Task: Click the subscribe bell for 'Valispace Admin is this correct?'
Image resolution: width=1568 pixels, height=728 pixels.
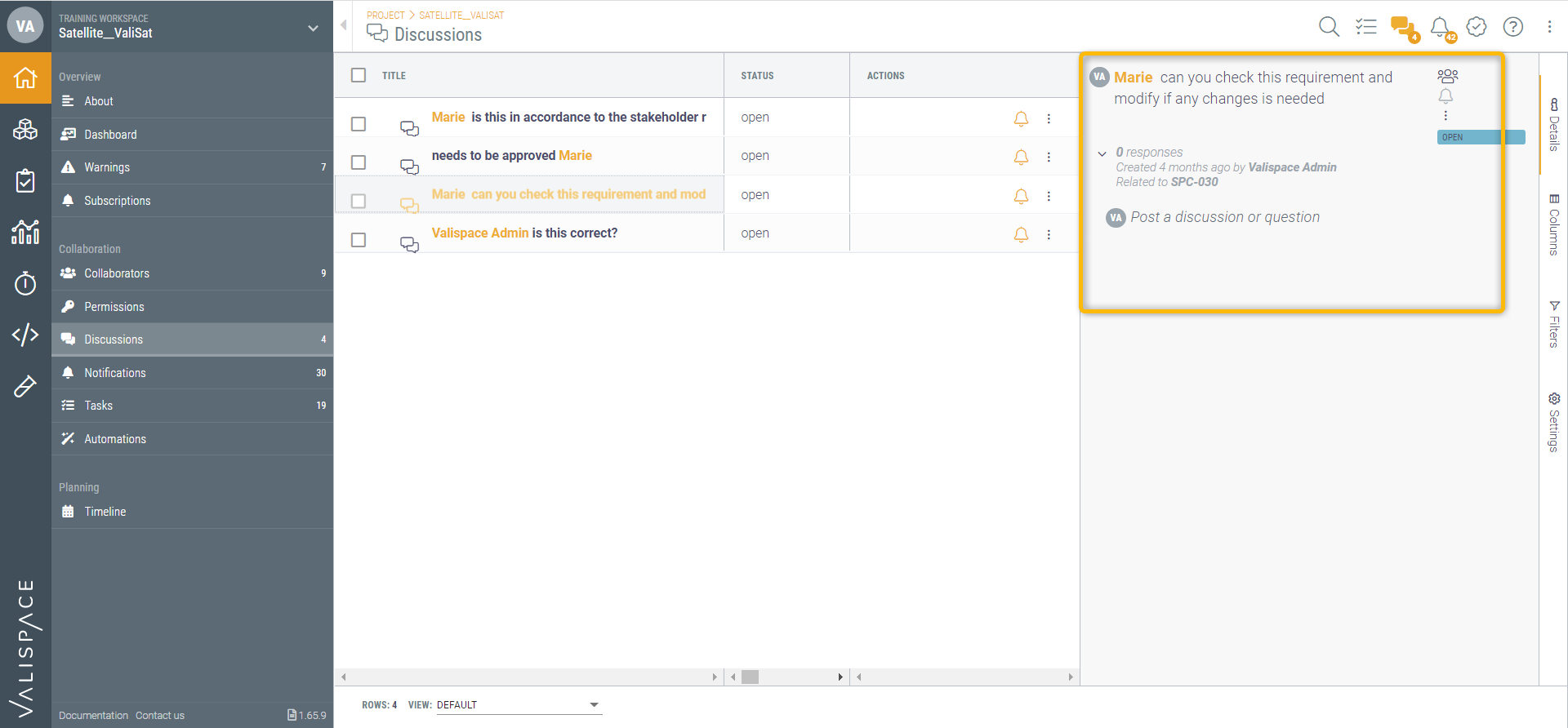Action: click(x=1021, y=234)
